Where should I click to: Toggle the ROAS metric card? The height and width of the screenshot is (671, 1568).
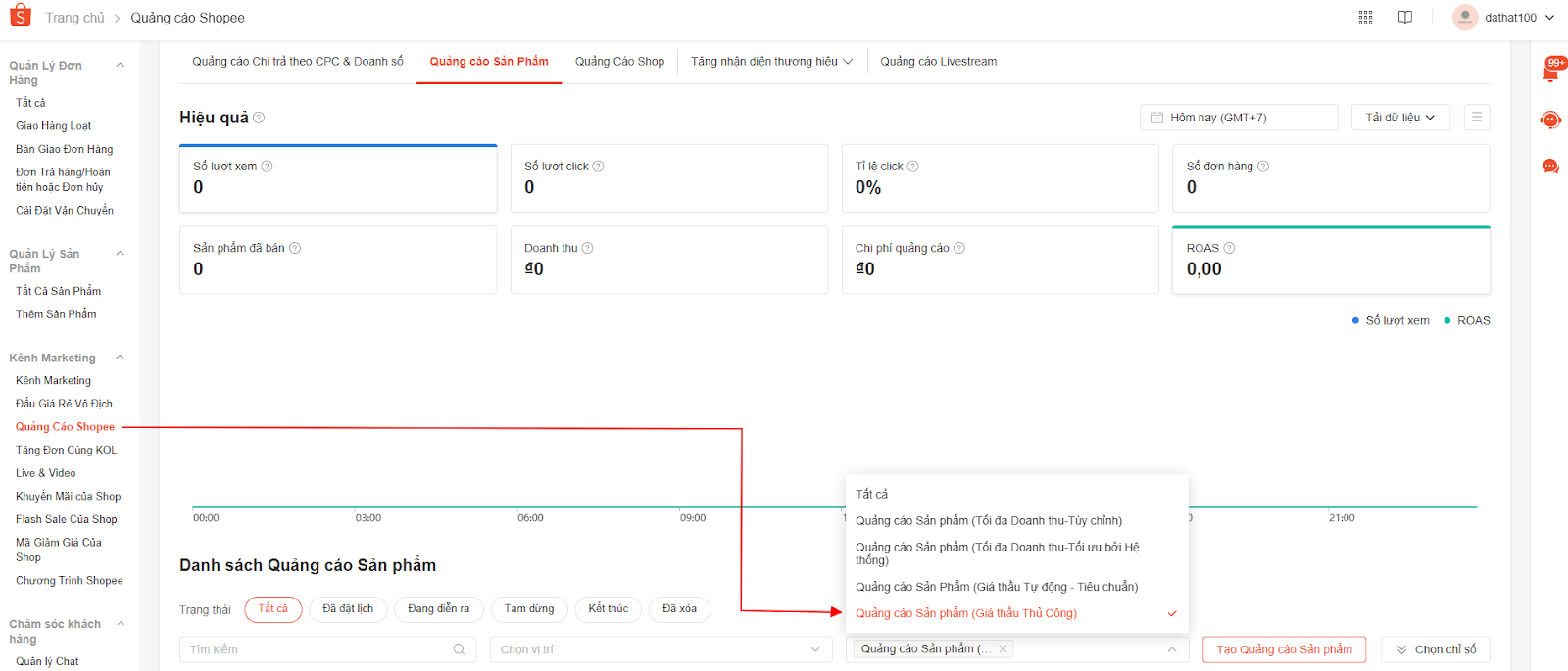1330,261
